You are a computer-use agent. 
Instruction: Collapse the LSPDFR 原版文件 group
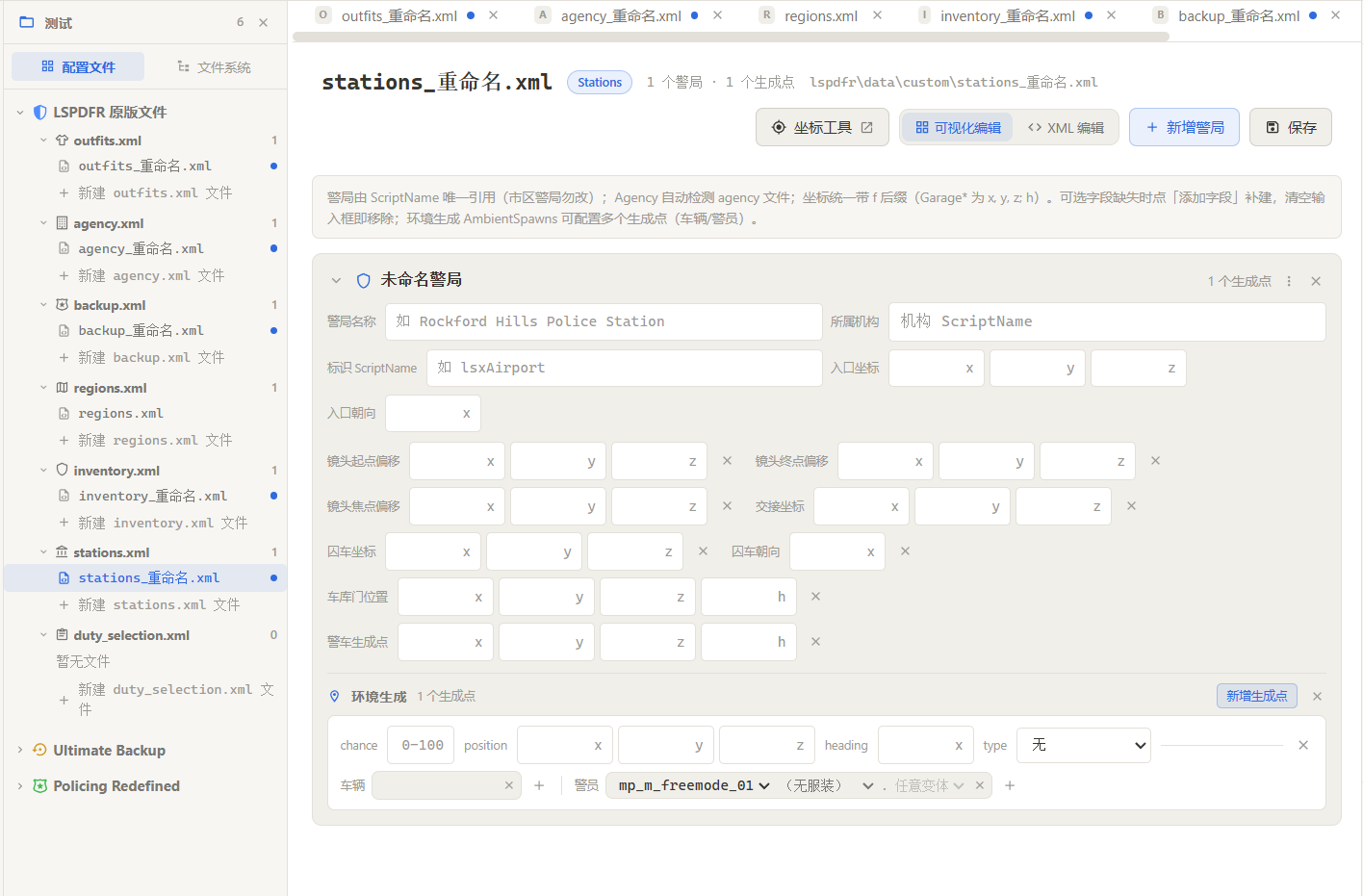[20, 113]
